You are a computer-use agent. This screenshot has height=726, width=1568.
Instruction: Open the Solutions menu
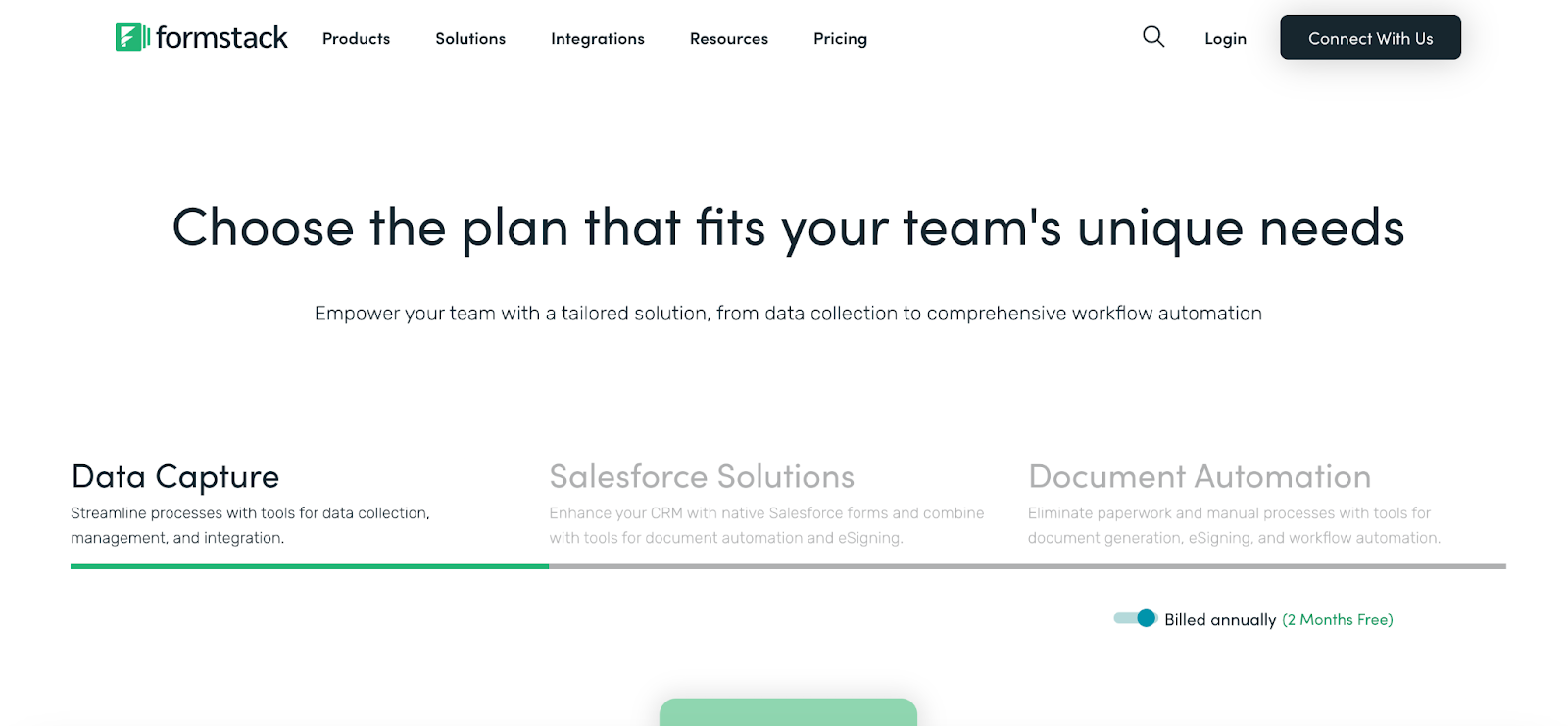(x=470, y=39)
